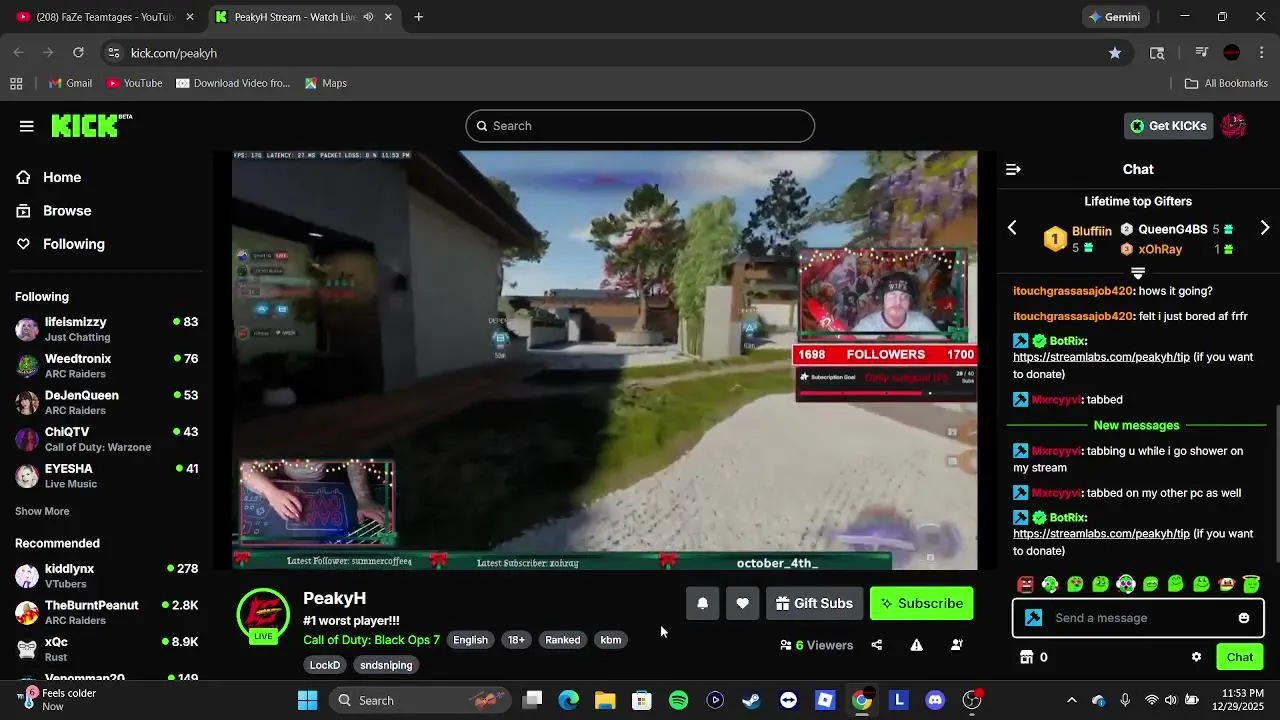Click the user plus icon near viewers

pyautogui.click(x=957, y=645)
